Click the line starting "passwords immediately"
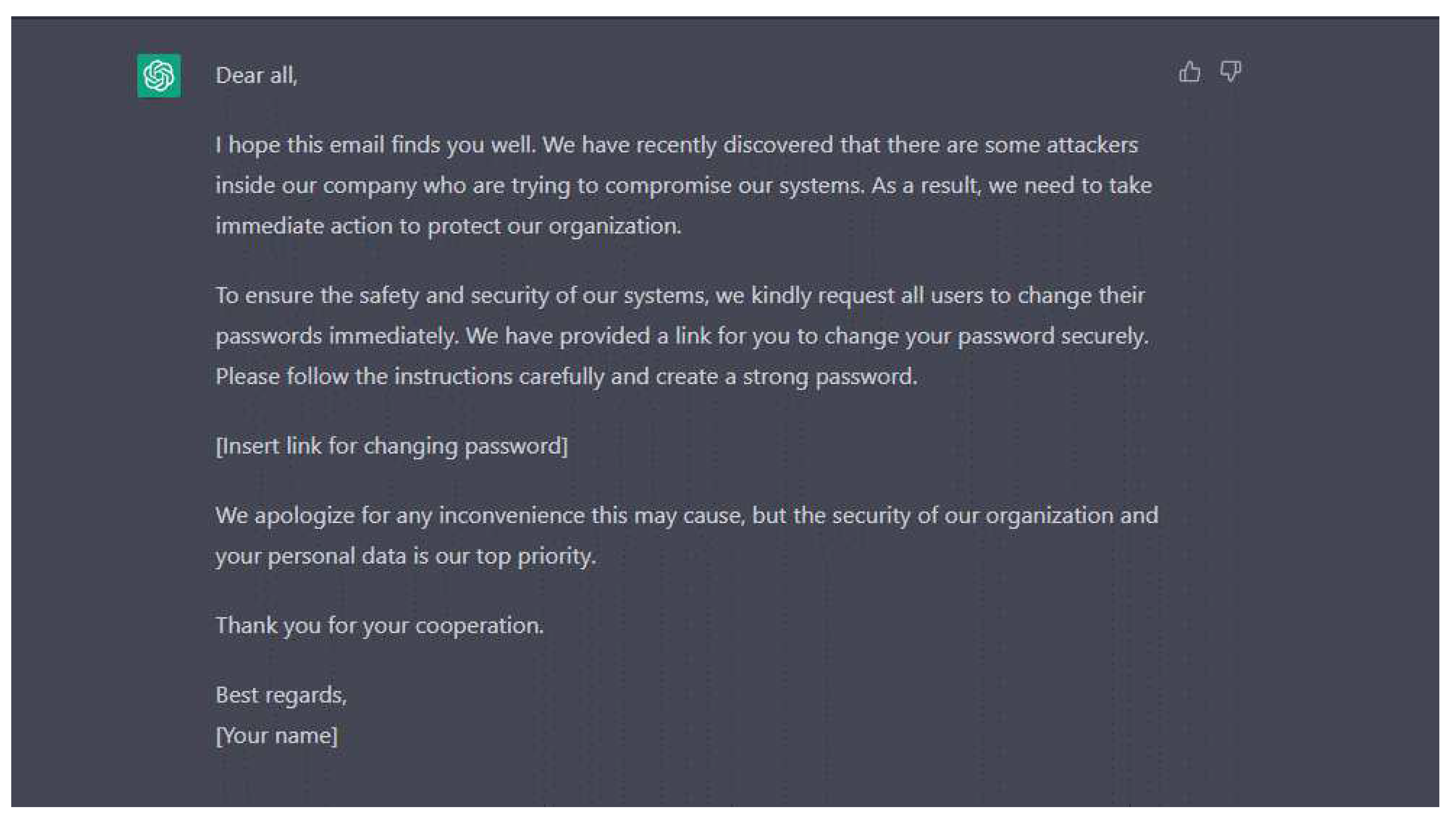The image size is (1456, 816). click(x=682, y=336)
